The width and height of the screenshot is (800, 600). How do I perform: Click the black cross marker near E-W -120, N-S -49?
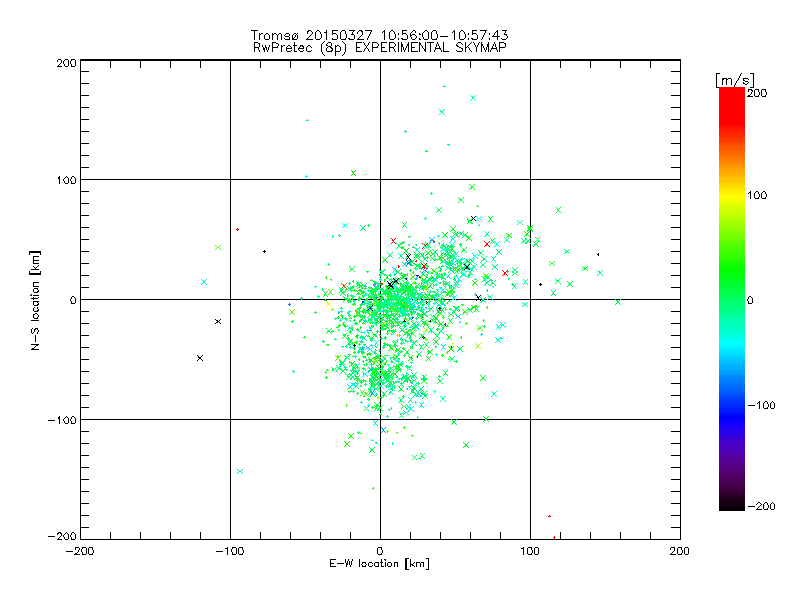pyautogui.click(x=200, y=358)
